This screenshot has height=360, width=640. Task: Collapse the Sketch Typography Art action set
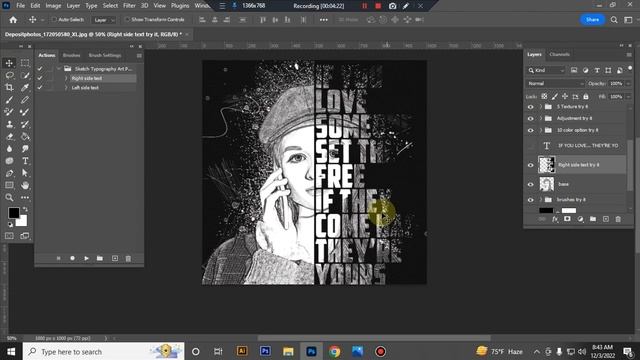59,69
